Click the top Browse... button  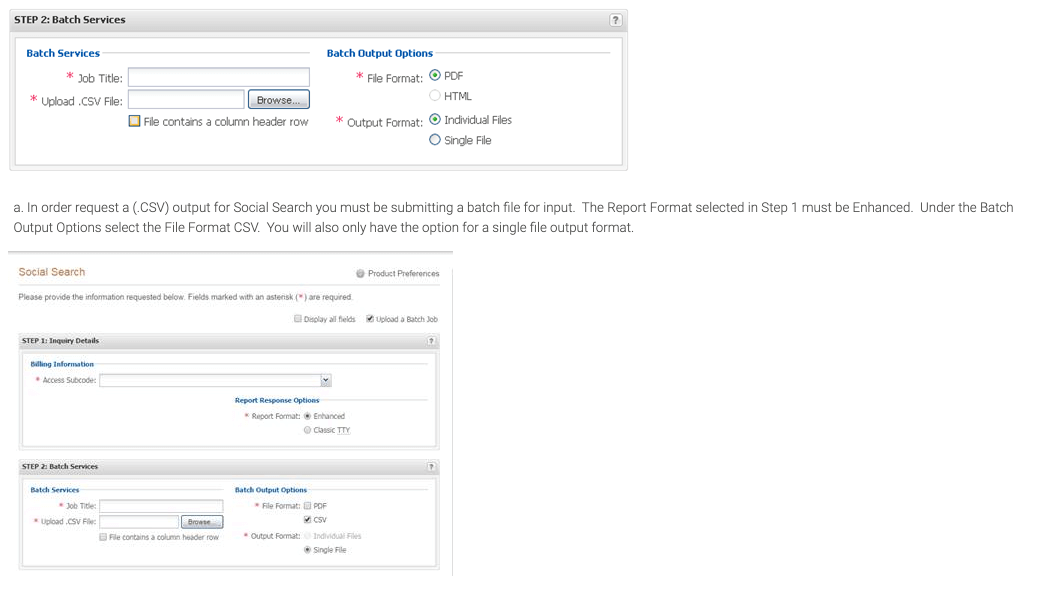click(278, 100)
